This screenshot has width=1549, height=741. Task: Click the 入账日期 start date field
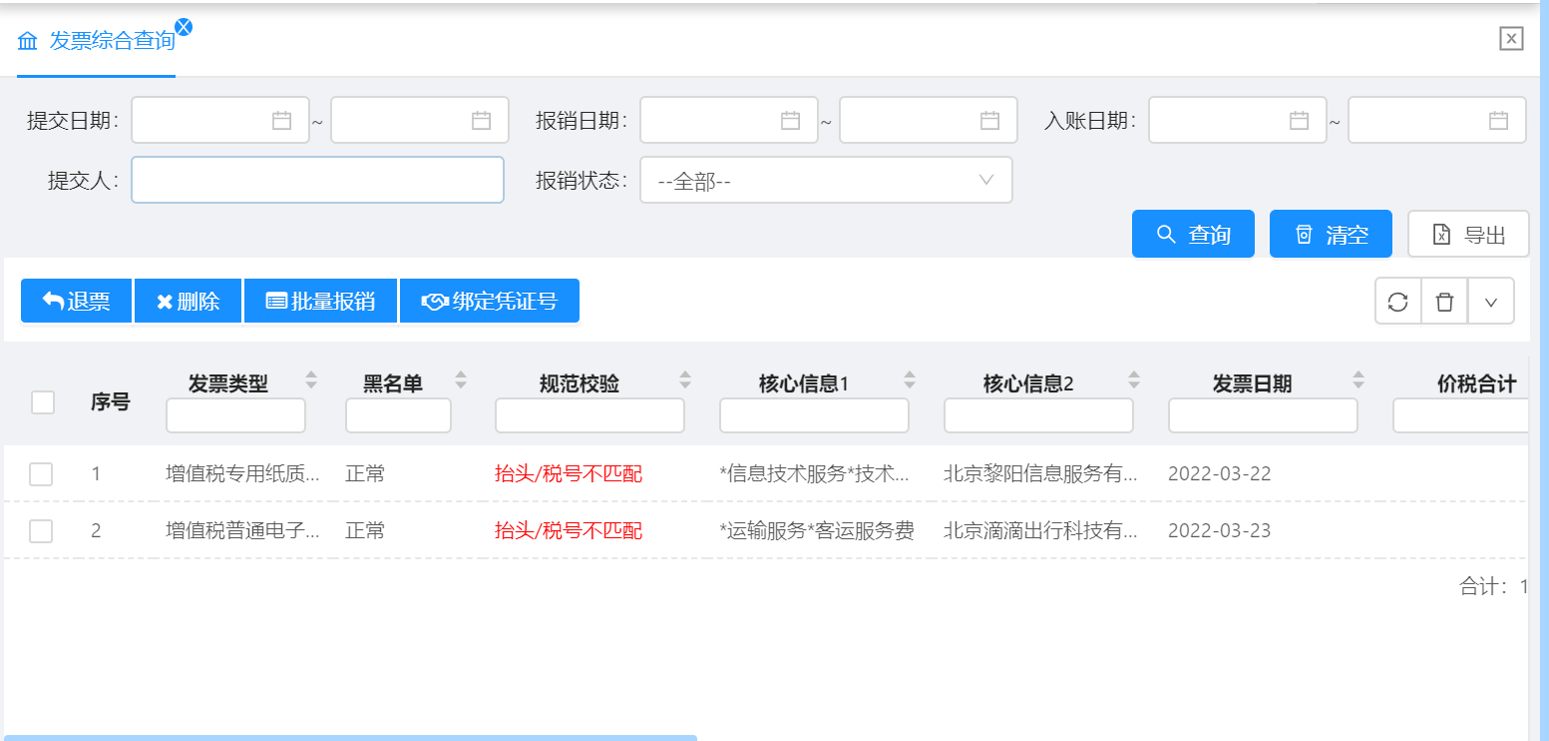click(x=1238, y=120)
